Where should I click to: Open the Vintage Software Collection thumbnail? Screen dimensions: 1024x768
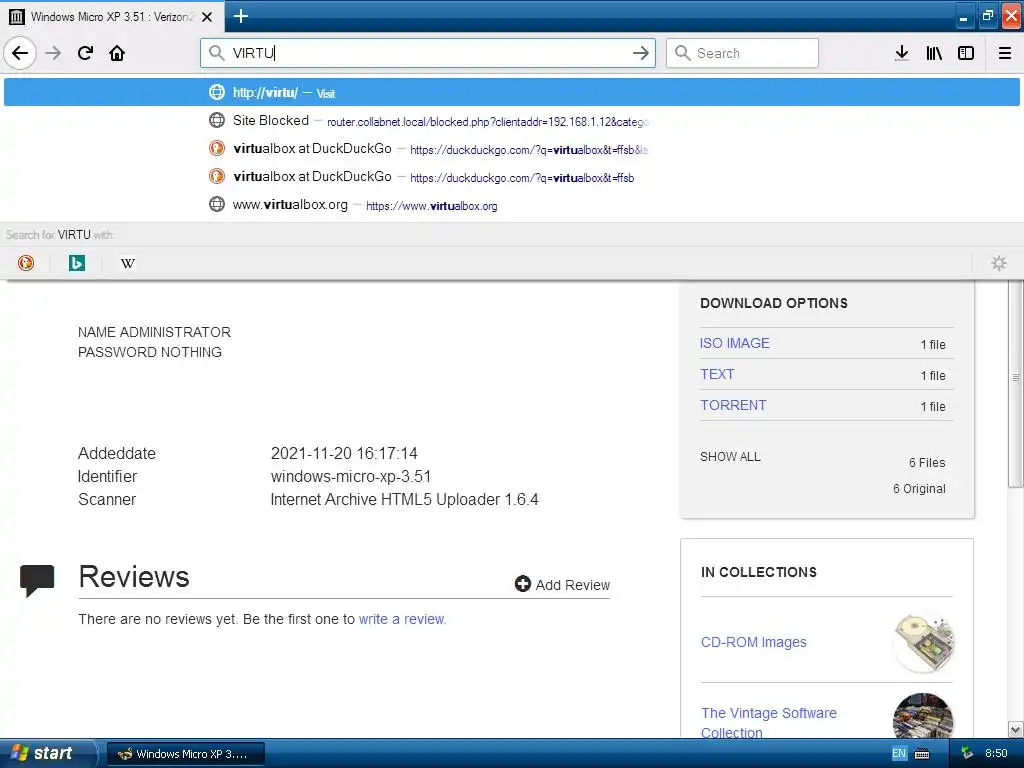[x=923, y=716]
